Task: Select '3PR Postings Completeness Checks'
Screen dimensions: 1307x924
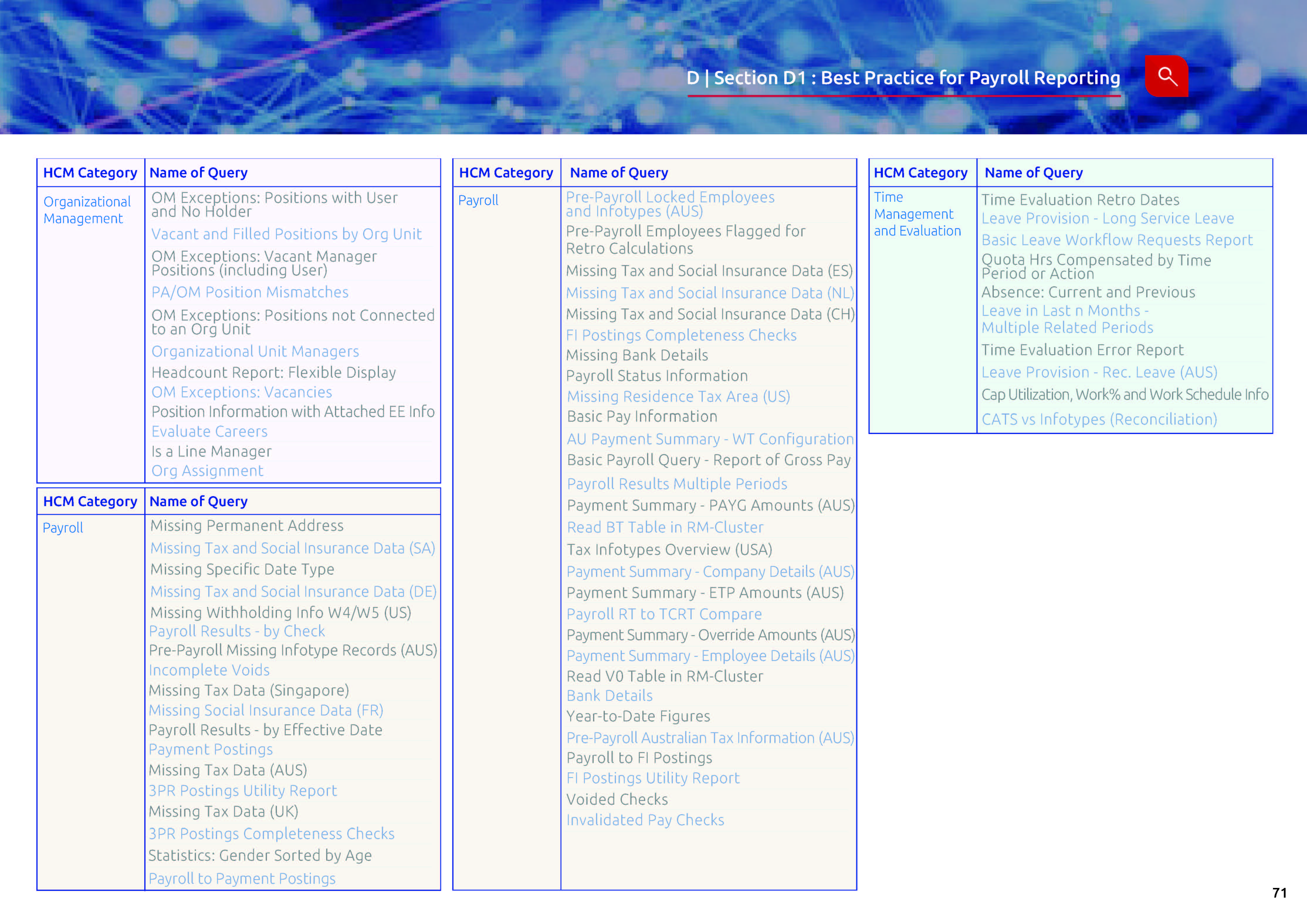Action: [x=272, y=833]
